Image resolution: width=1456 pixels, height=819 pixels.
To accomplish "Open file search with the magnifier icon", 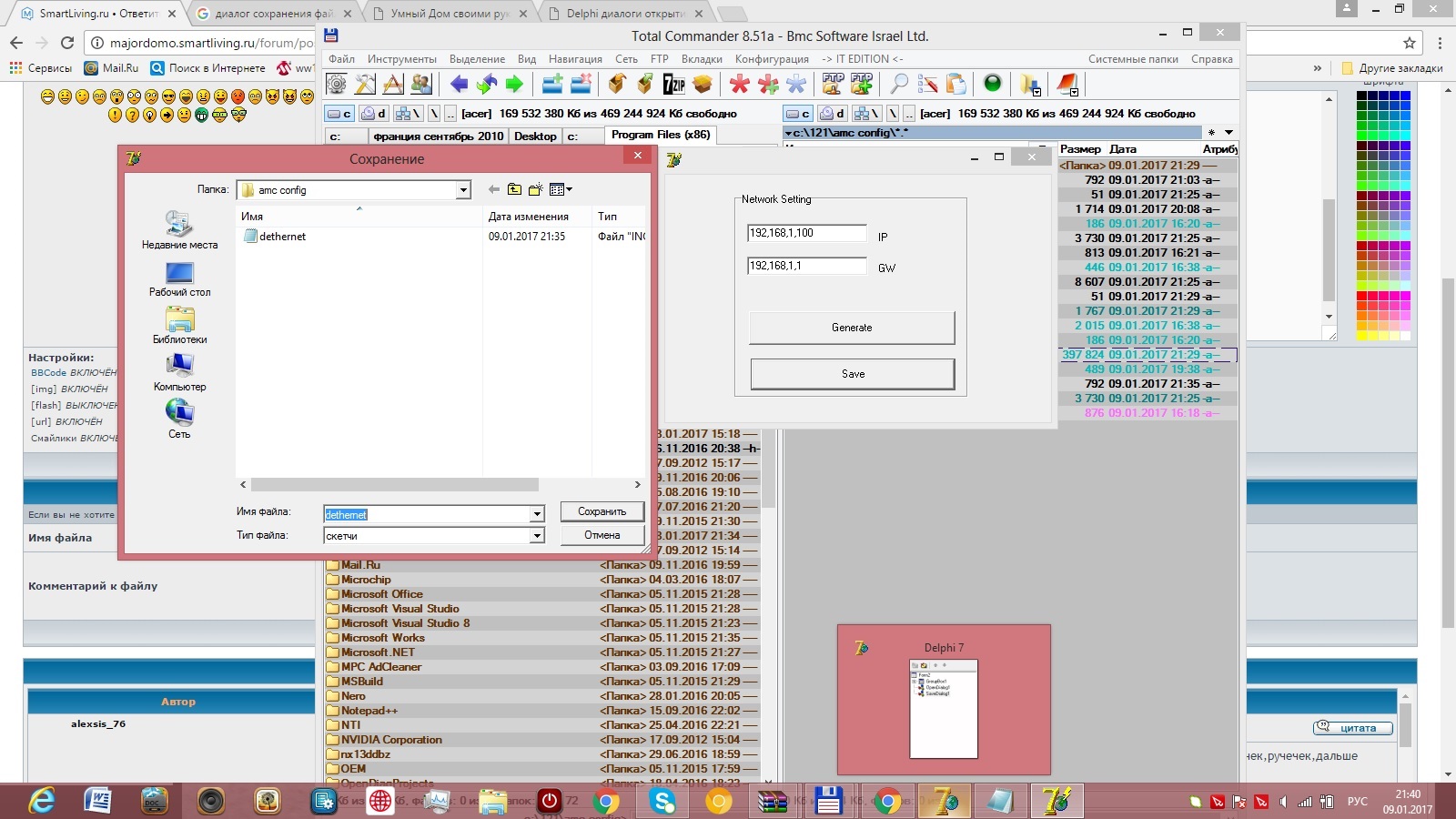I will coord(899,85).
